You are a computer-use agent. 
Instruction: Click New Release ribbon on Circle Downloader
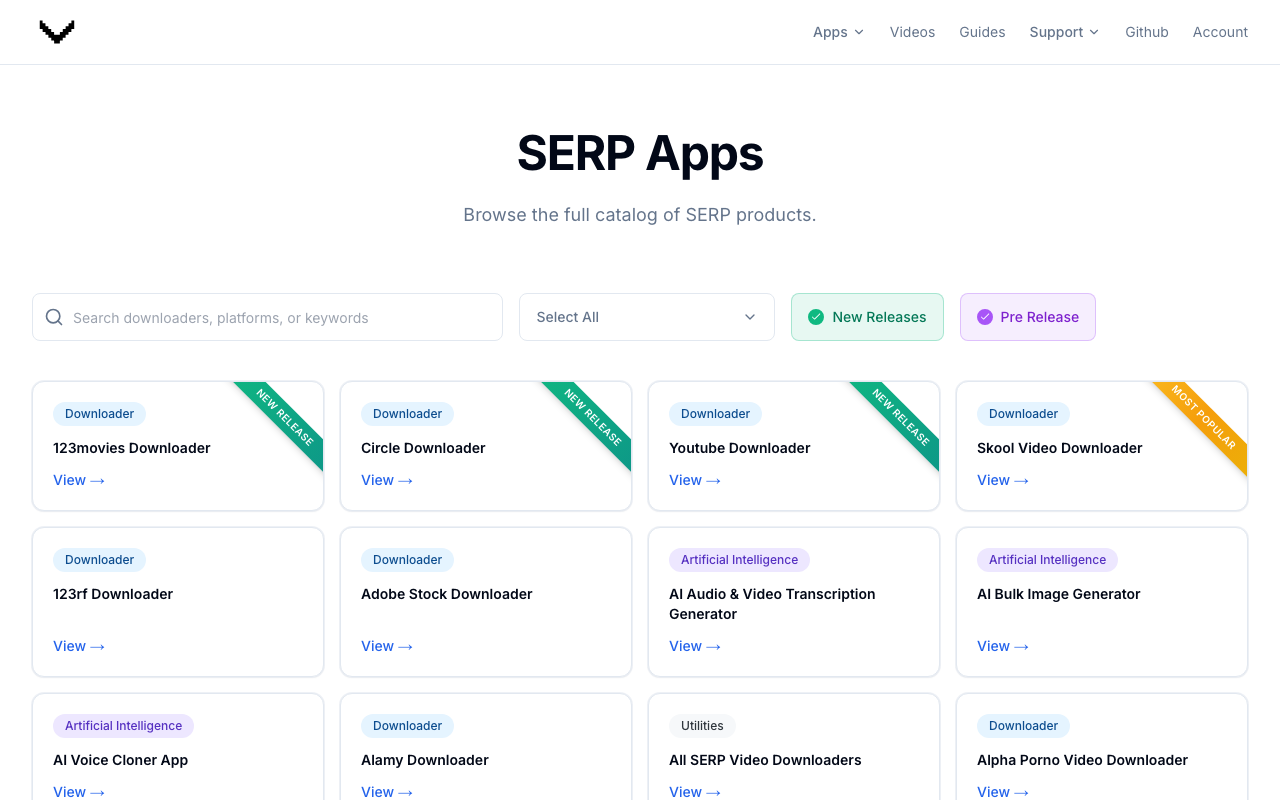tap(593, 418)
